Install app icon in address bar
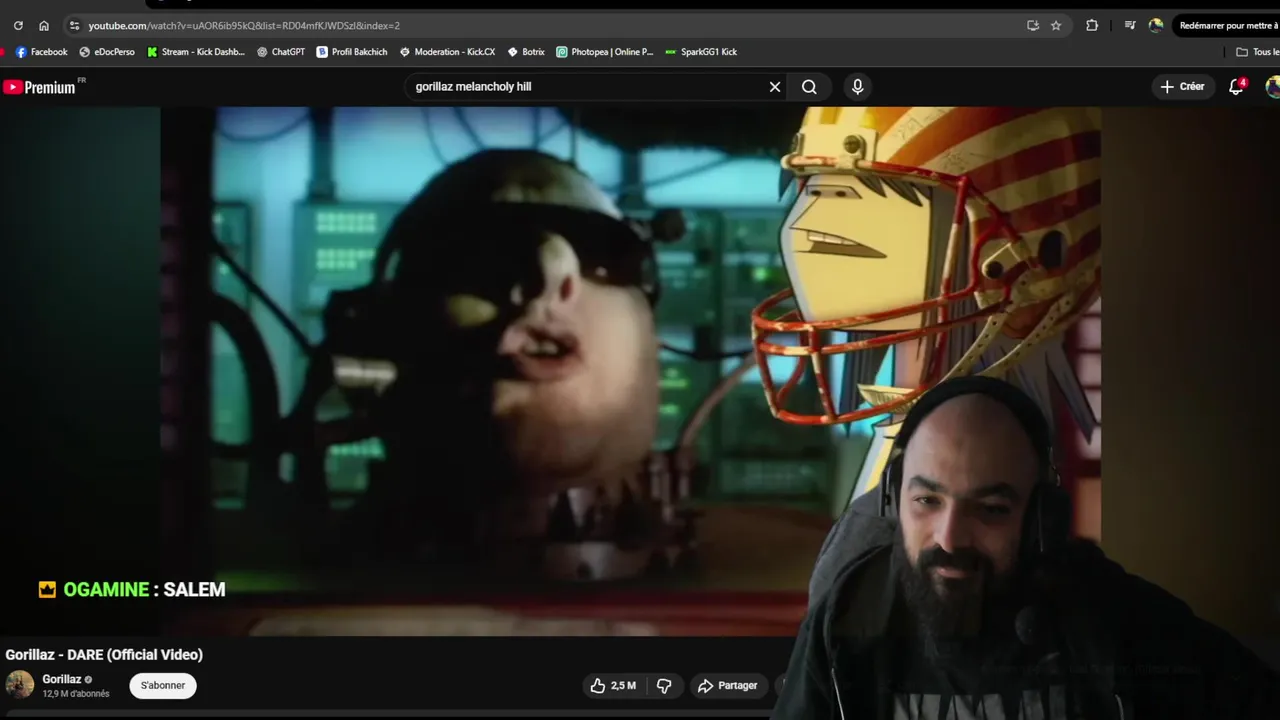1280x720 pixels. (x=1033, y=26)
